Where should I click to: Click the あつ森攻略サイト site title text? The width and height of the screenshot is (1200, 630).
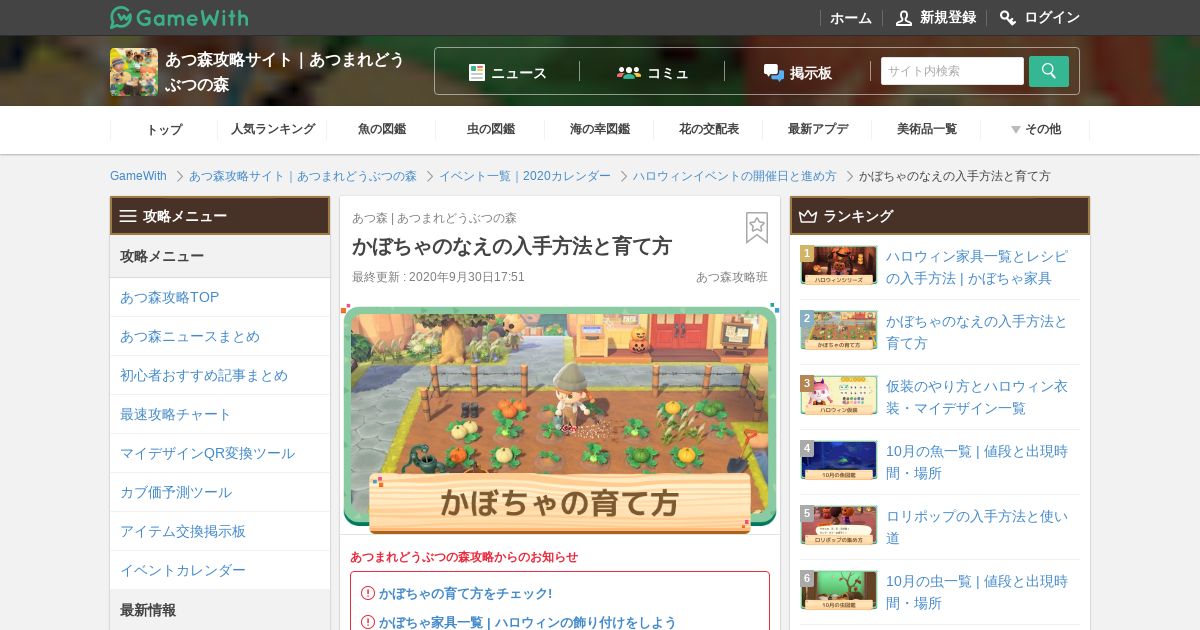tap(285, 72)
